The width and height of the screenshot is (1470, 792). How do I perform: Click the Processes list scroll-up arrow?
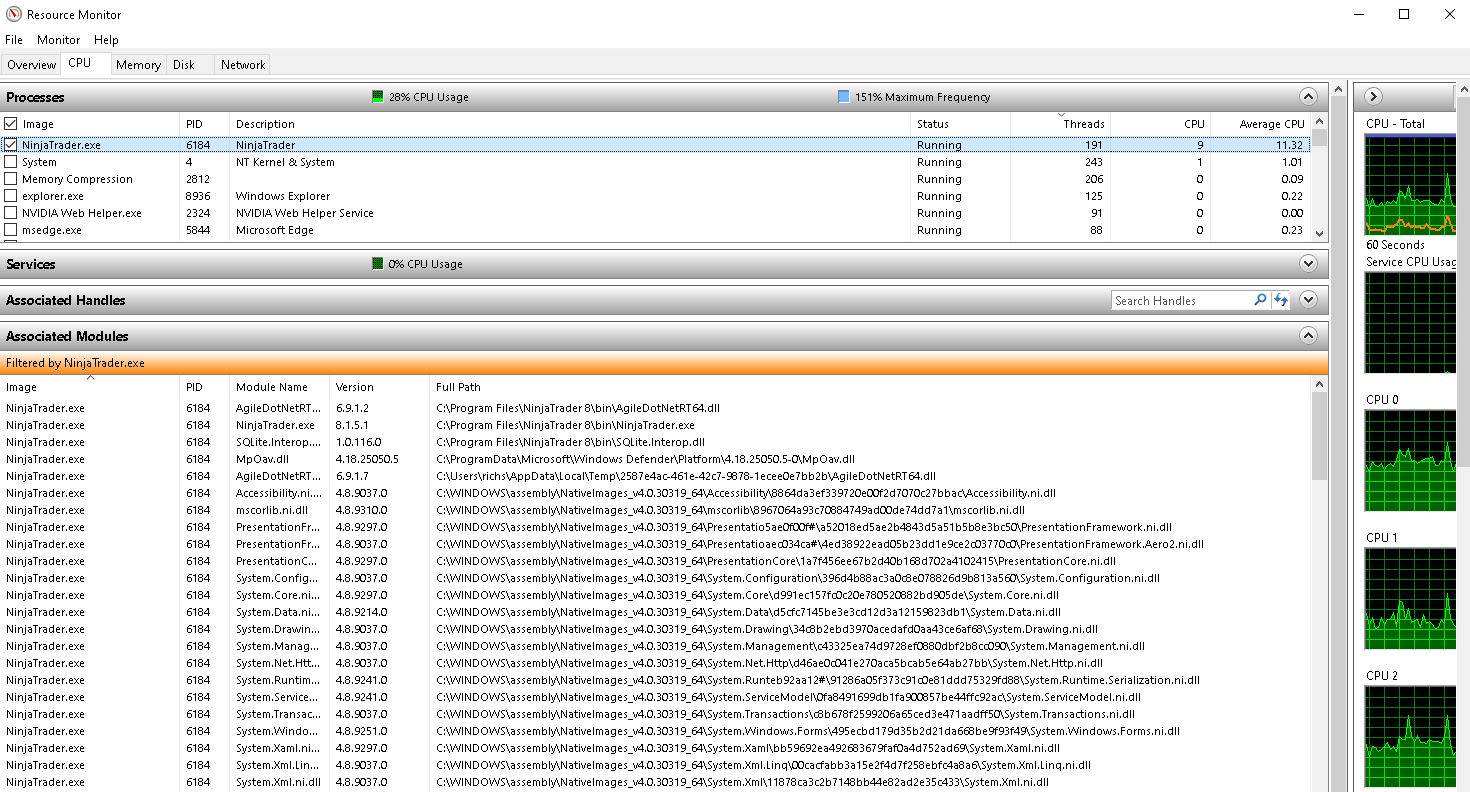pyautogui.click(x=1319, y=122)
